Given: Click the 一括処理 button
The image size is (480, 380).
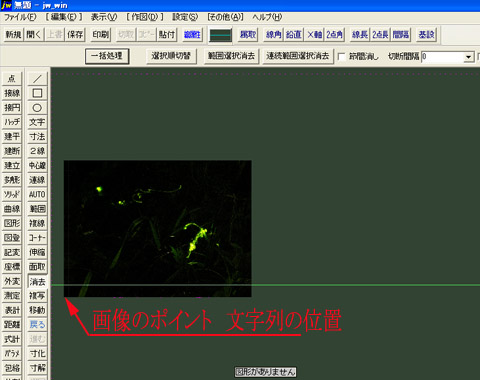Looking at the screenshot, I should click(x=107, y=56).
